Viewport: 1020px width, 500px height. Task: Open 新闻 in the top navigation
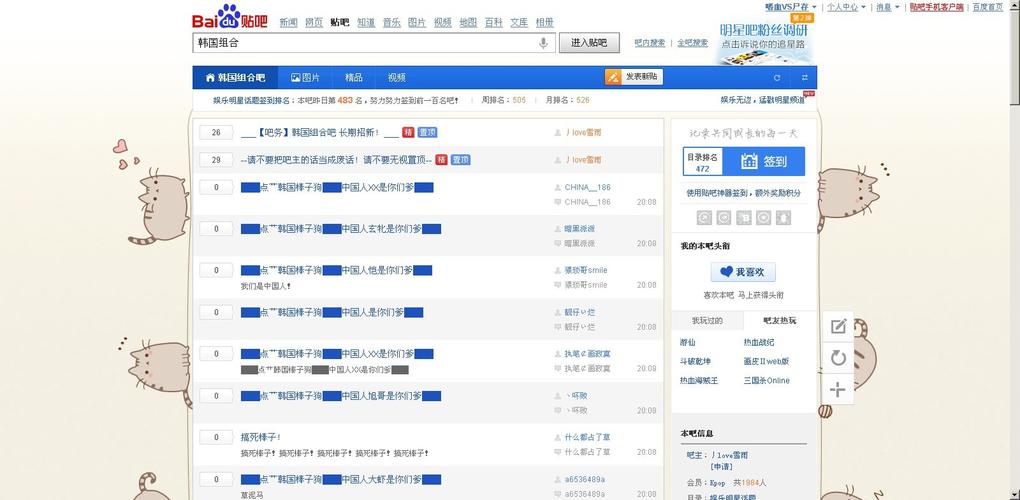coord(289,22)
